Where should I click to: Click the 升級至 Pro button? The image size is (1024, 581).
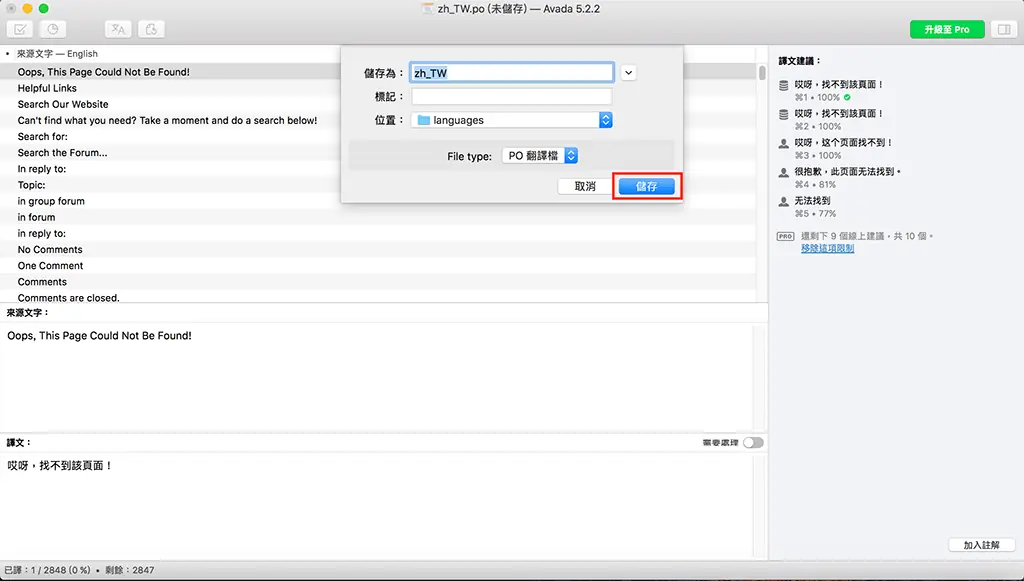947,29
